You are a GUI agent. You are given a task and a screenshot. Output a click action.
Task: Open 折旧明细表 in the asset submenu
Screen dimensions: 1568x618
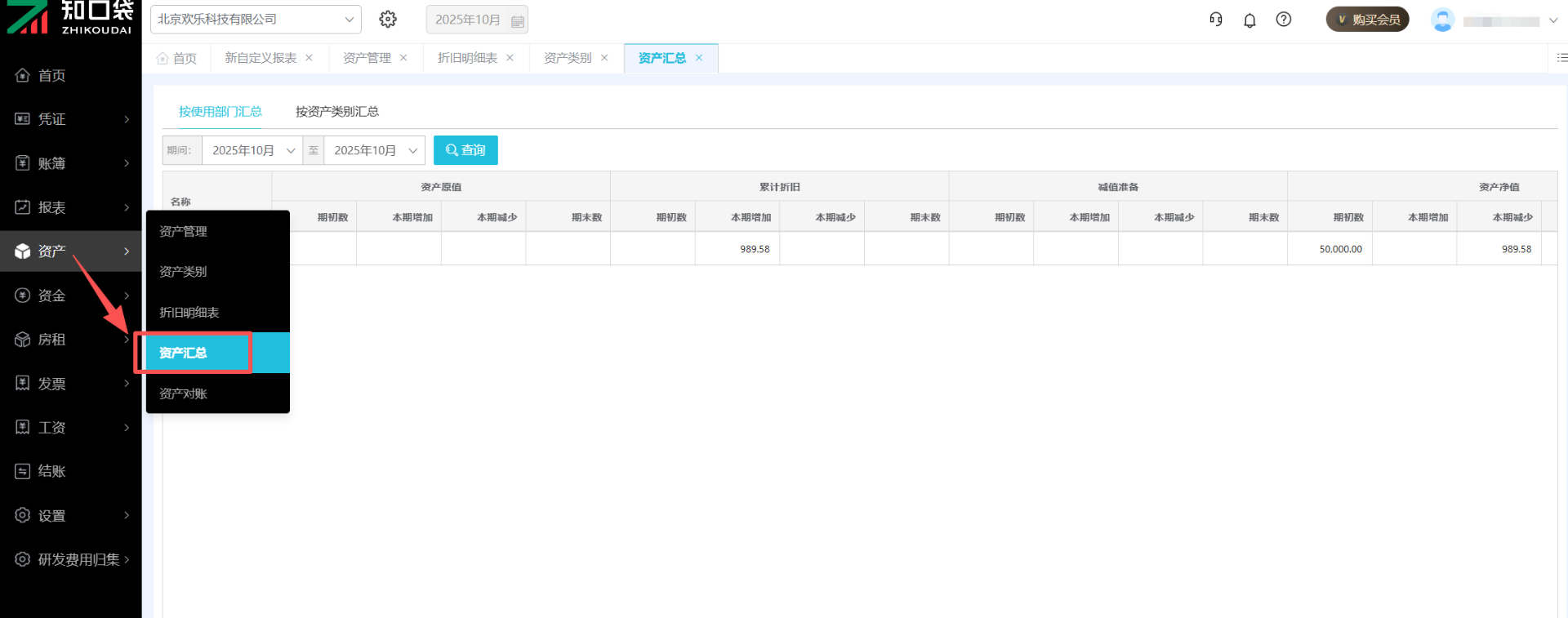click(189, 313)
